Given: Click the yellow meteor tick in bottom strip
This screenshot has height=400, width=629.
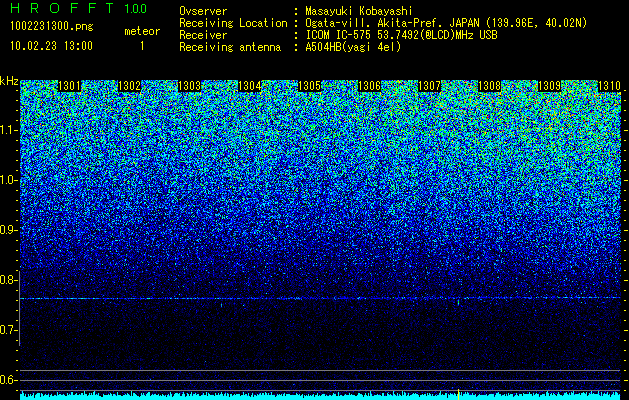Looking at the screenshot, I should click(458, 394).
